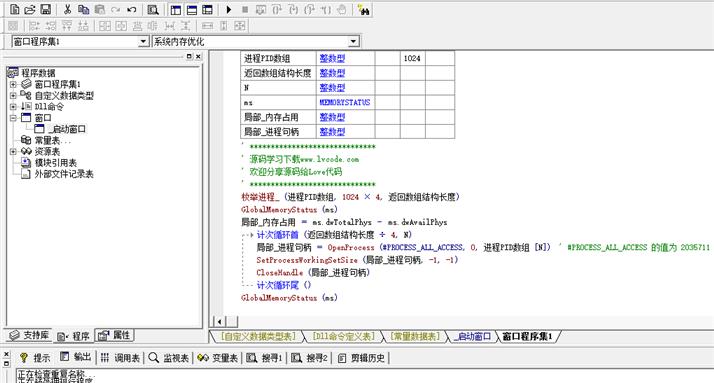Cut the selection with the scissors icon

pos(67,10)
